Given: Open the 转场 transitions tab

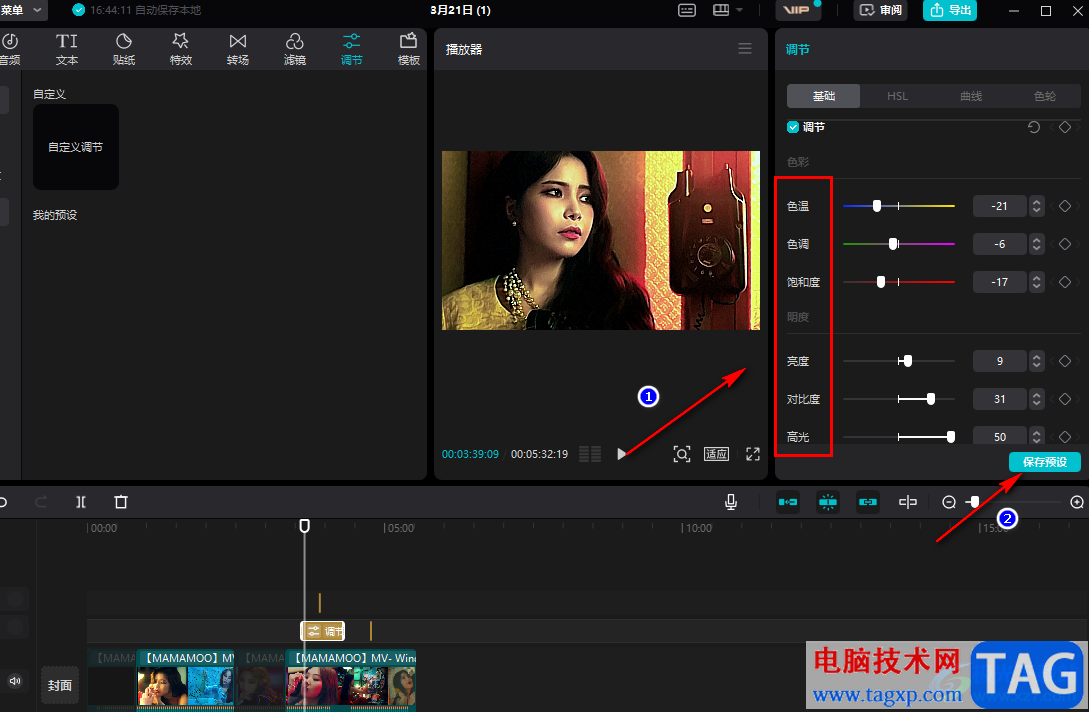Looking at the screenshot, I should click(x=238, y=49).
